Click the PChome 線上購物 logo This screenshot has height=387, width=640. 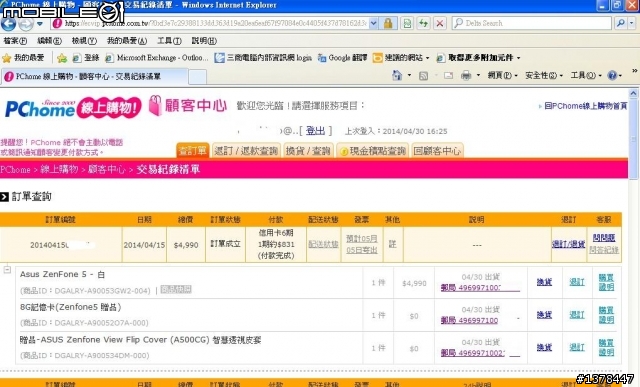pyautogui.click(x=73, y=108)
